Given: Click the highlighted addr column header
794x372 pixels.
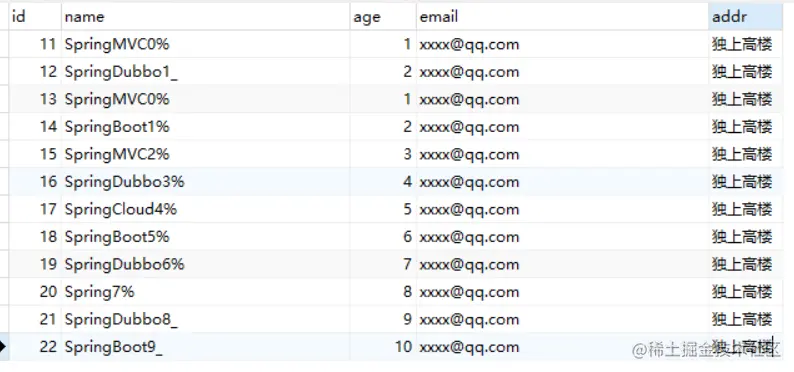Looking at the screenshot, I should click(746, 17).
